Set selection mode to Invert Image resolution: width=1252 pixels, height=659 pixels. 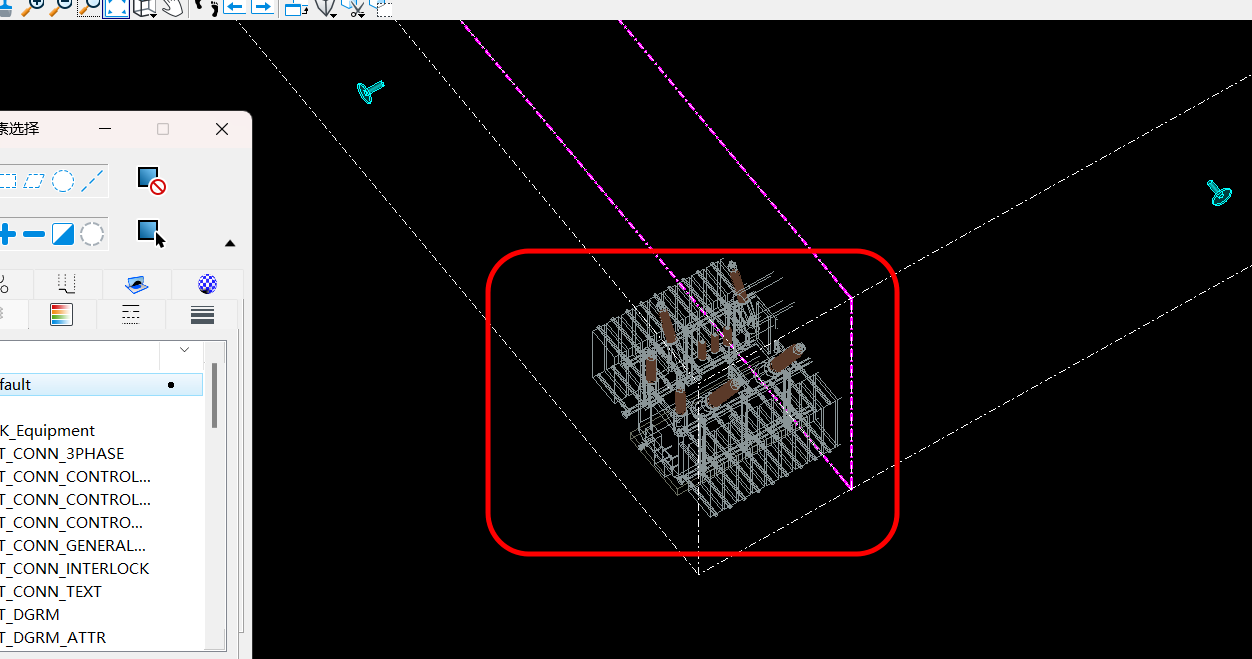[x=63, y=234]
